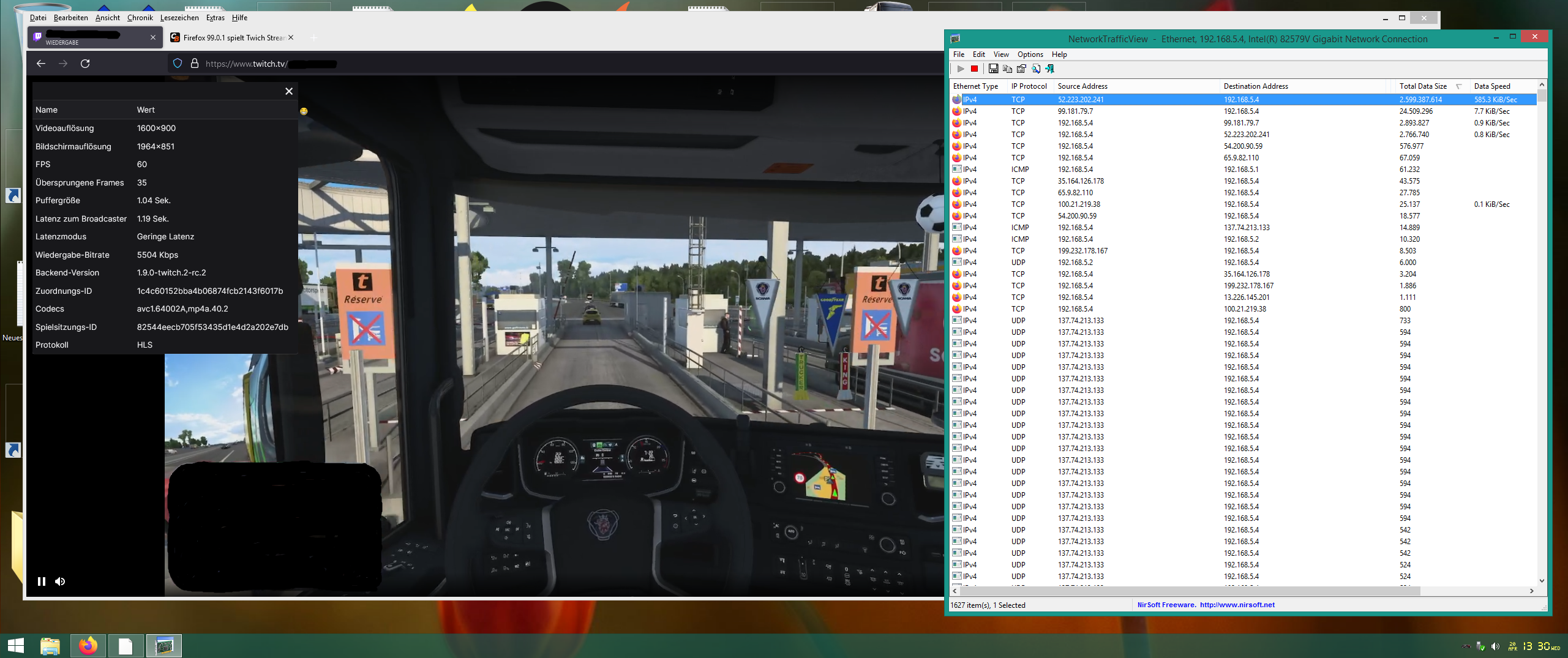The image size is (1568, 658).
Task: Open the network connection tray icon
Action: click(1480, 646)
